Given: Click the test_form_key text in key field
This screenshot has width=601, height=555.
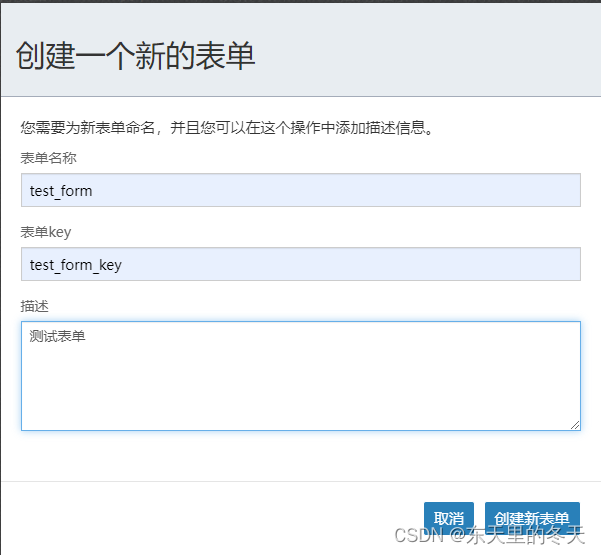Looking at the screenshot, I should coord(76,265).
